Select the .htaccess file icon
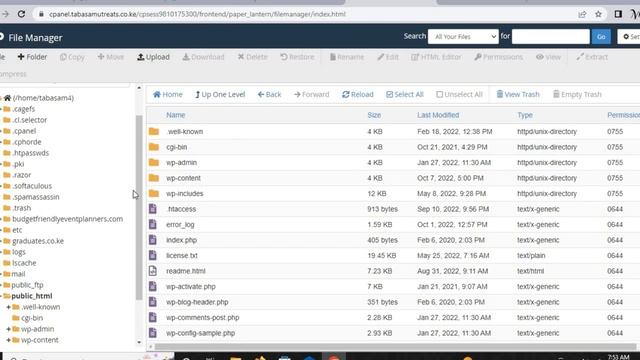Viewport: 640px width, 360px height. coord(153,209)
